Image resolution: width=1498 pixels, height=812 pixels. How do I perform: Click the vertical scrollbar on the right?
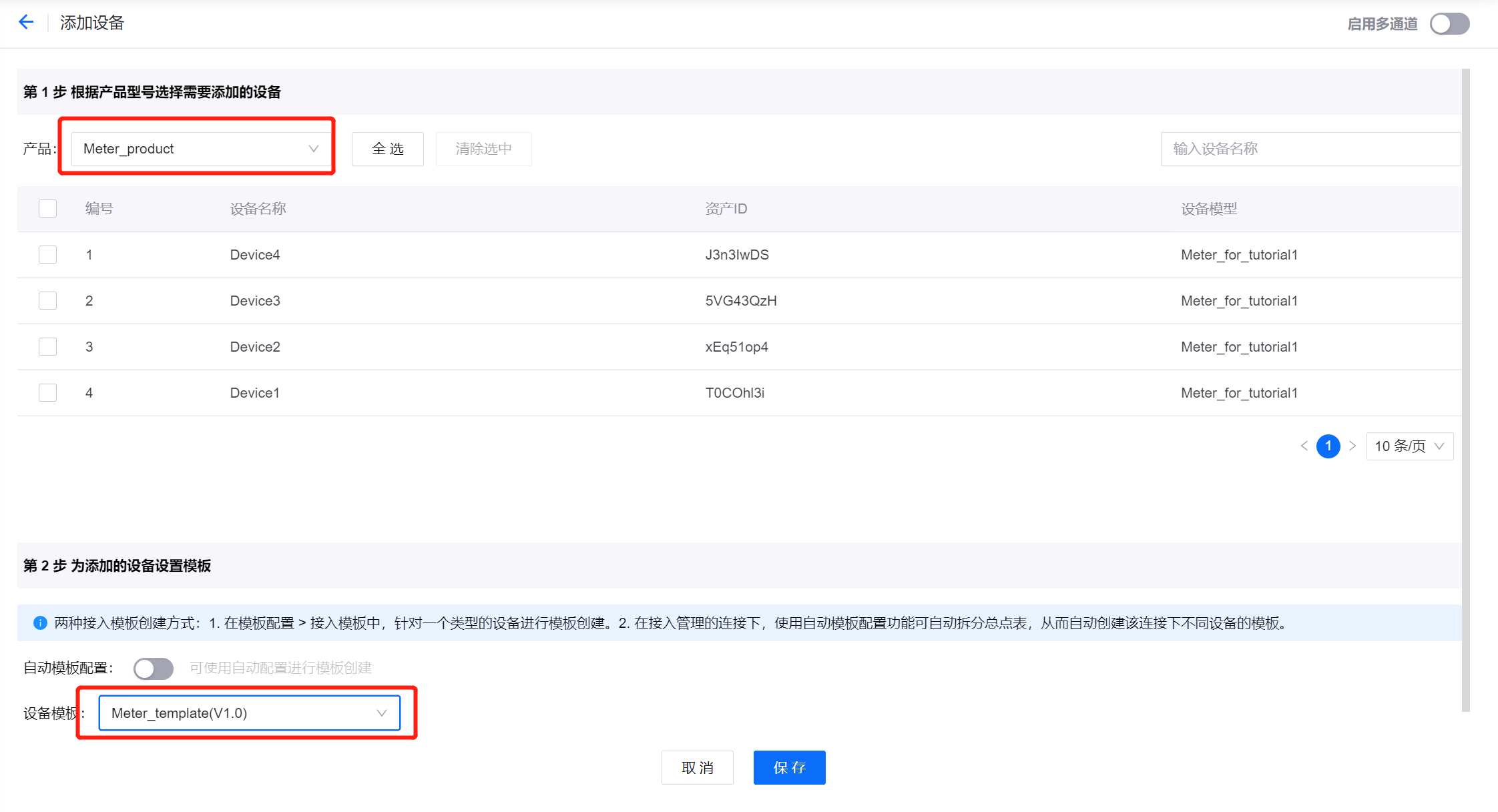(x=1466, y=390)
